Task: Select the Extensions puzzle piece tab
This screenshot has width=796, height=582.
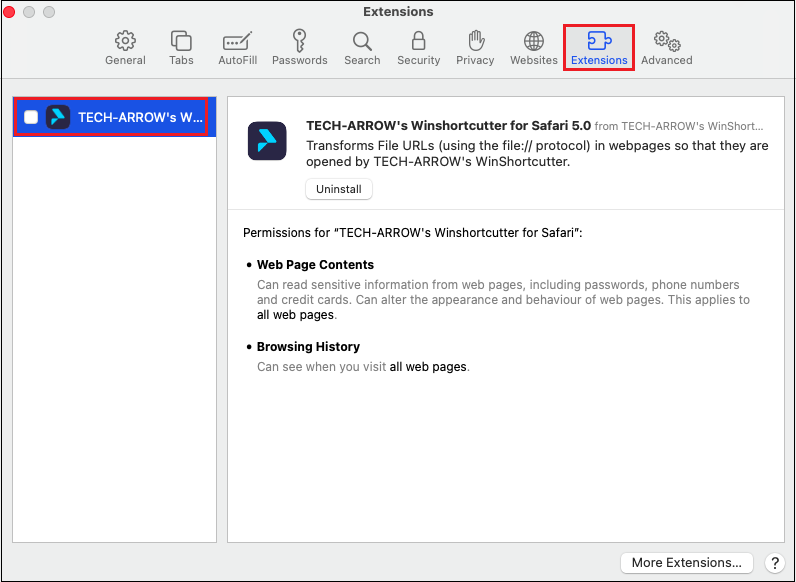Action: [x=599, y=48]
